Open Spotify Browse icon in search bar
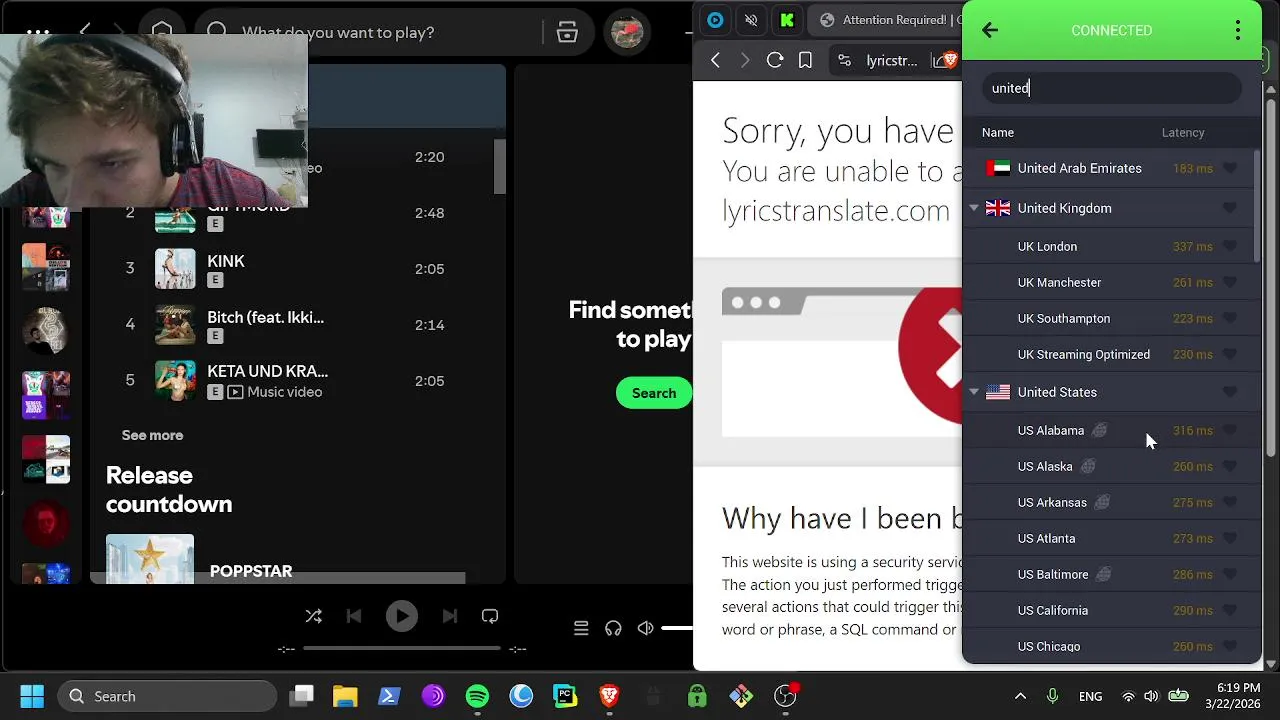1280x720 pixels. tap(567, 32)
